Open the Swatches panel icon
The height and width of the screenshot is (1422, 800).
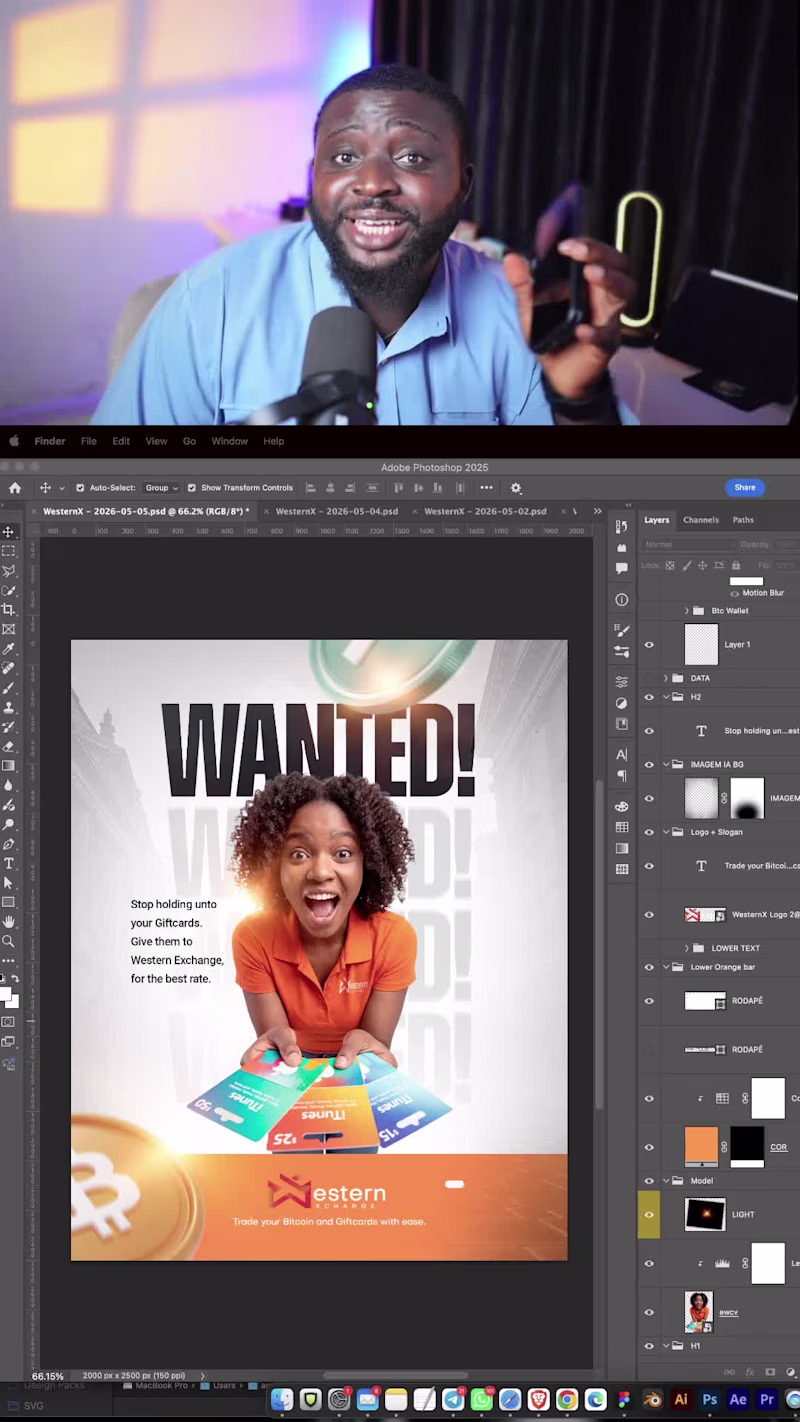coord(621,827)
